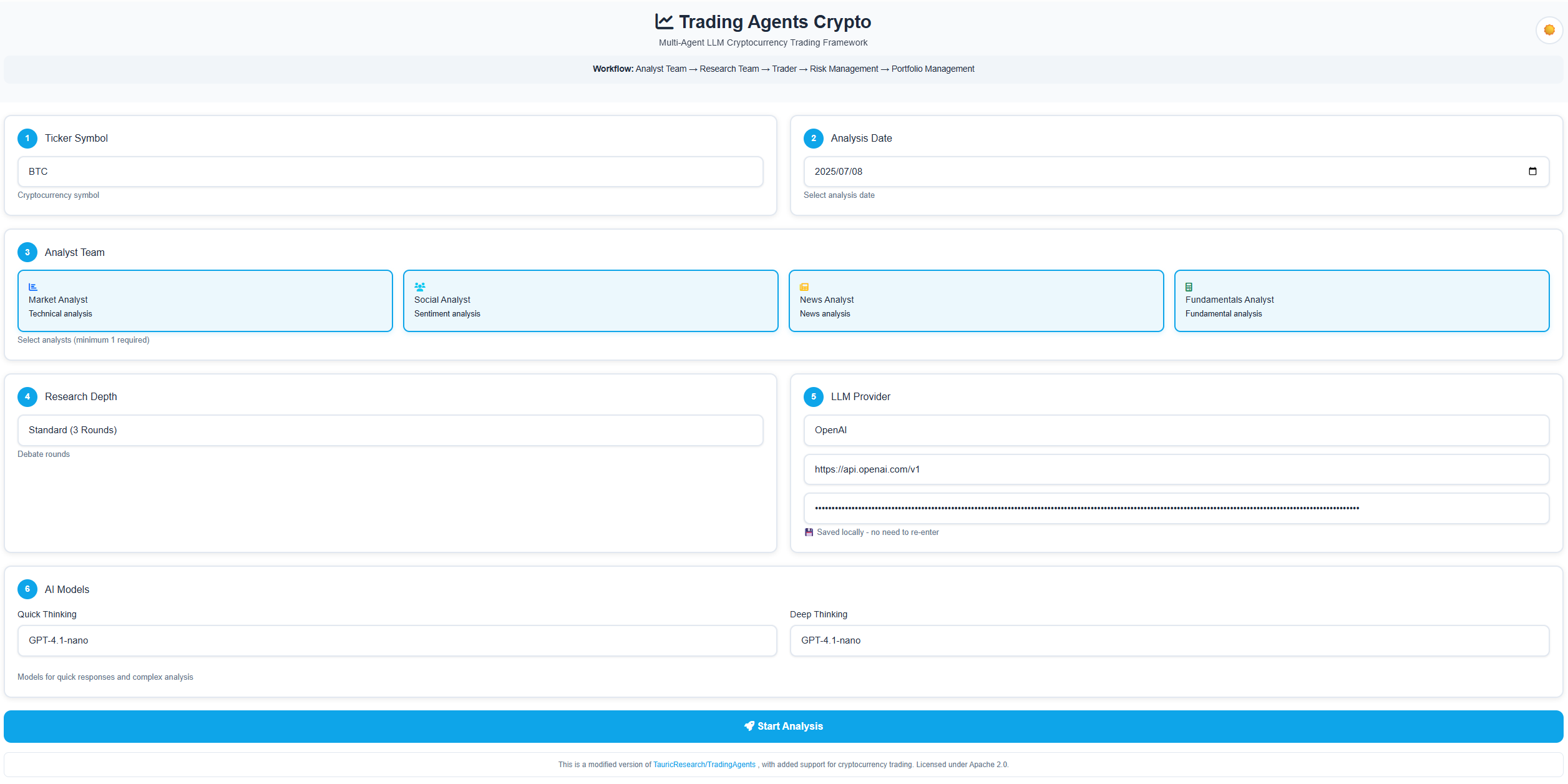This screenshot has height=784, width=1568.
Task: Click the Market Analyst chart icon
Action: pyautogui.click(x=33, y=287)
